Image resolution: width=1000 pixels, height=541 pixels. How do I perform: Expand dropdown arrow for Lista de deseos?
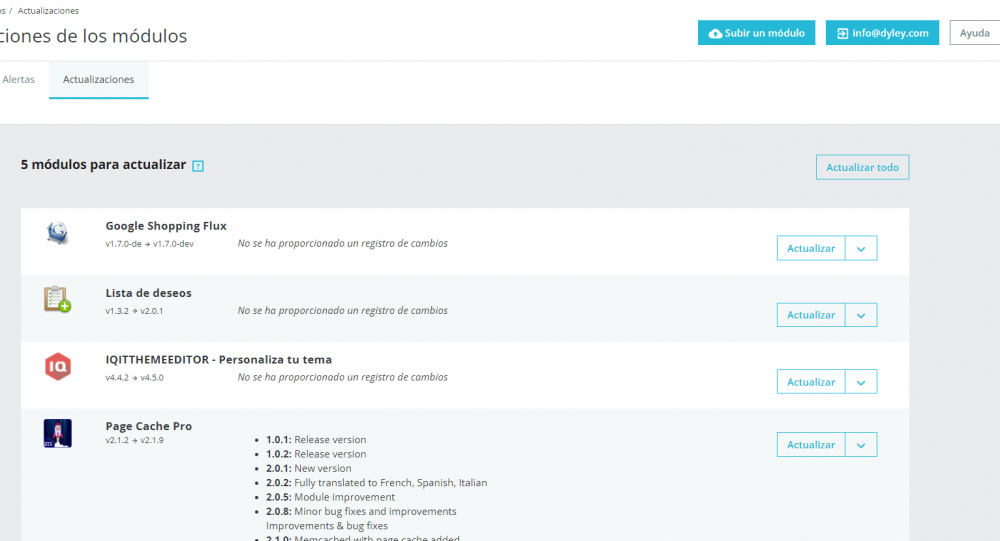(861, 315)
